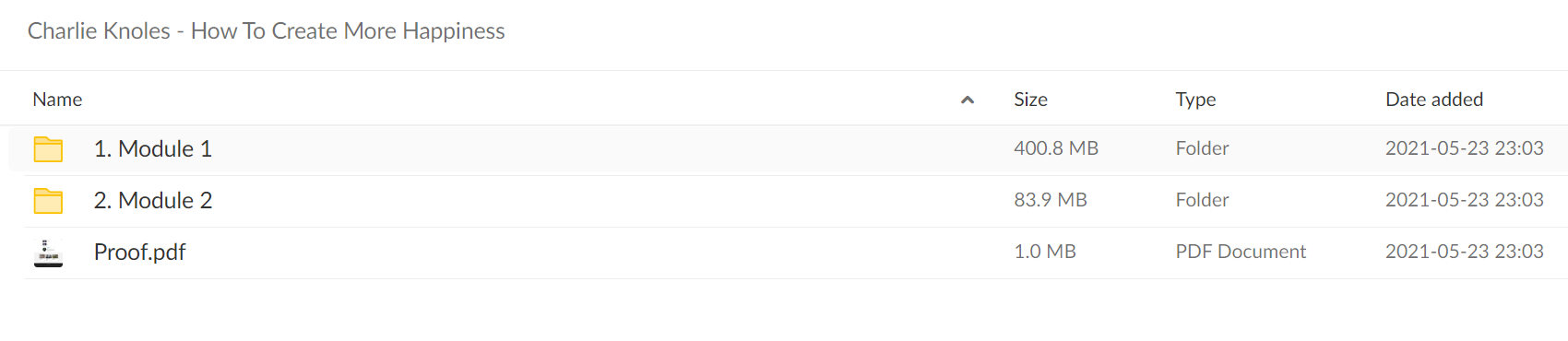This screenshot has width=1568, height=341.
Task: Open the Module 2 folder icon
Action: tap(48, 201)
